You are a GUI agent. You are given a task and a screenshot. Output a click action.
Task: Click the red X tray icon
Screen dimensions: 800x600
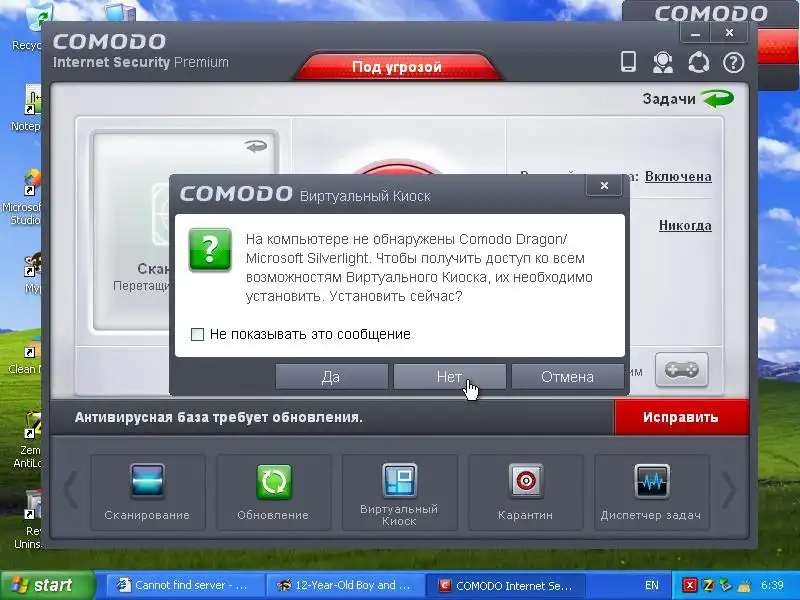(x=689, y=585)
